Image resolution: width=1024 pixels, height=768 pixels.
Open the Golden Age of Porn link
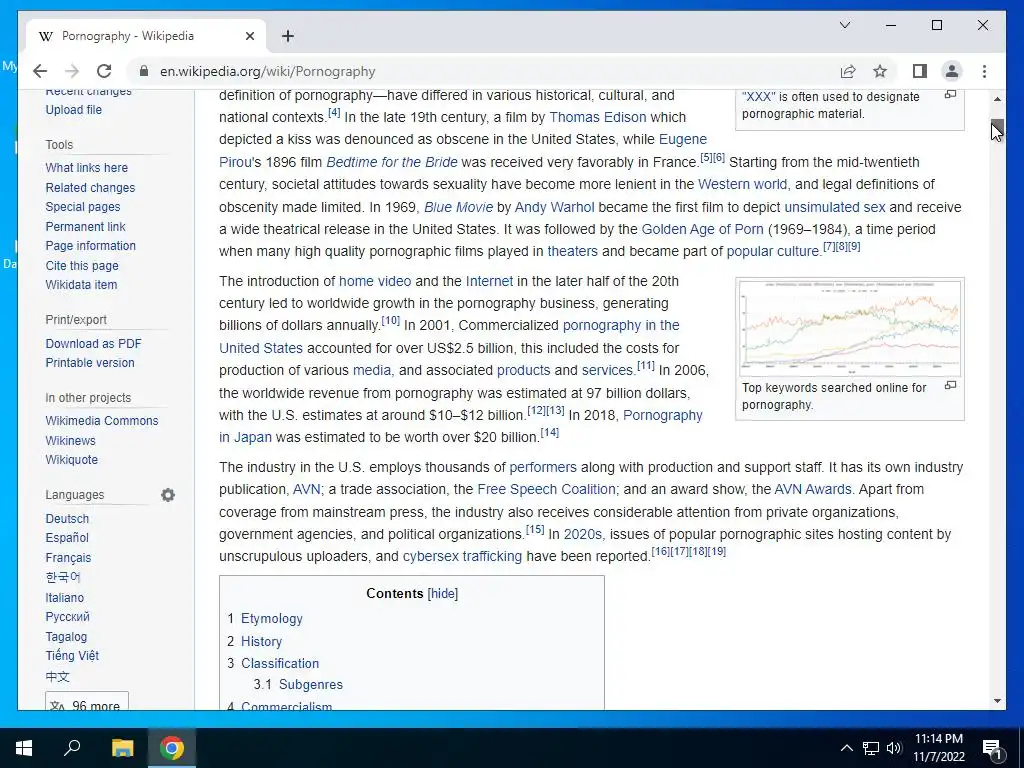click(703, 229)
